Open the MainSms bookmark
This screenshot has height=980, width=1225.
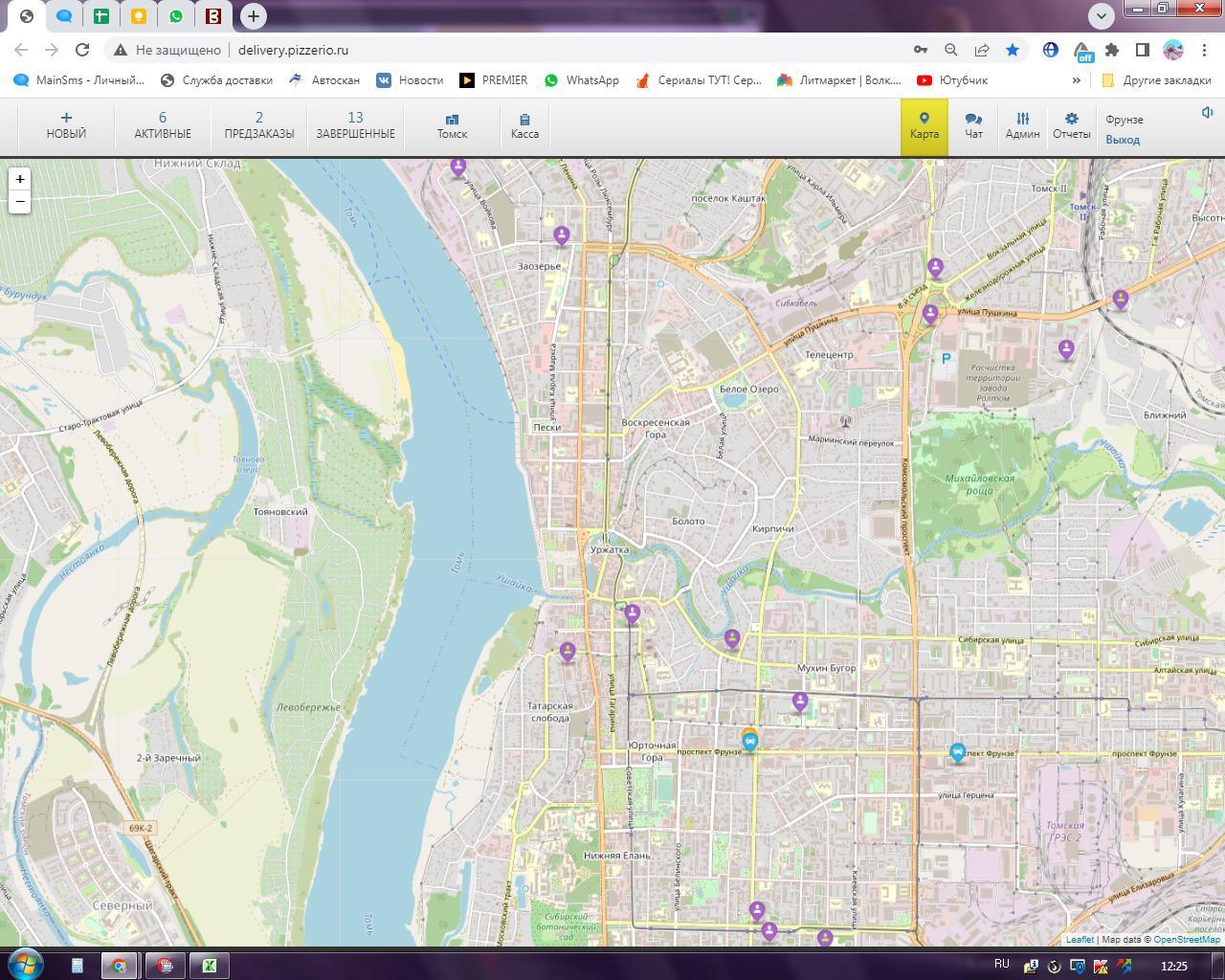(79, 80)
